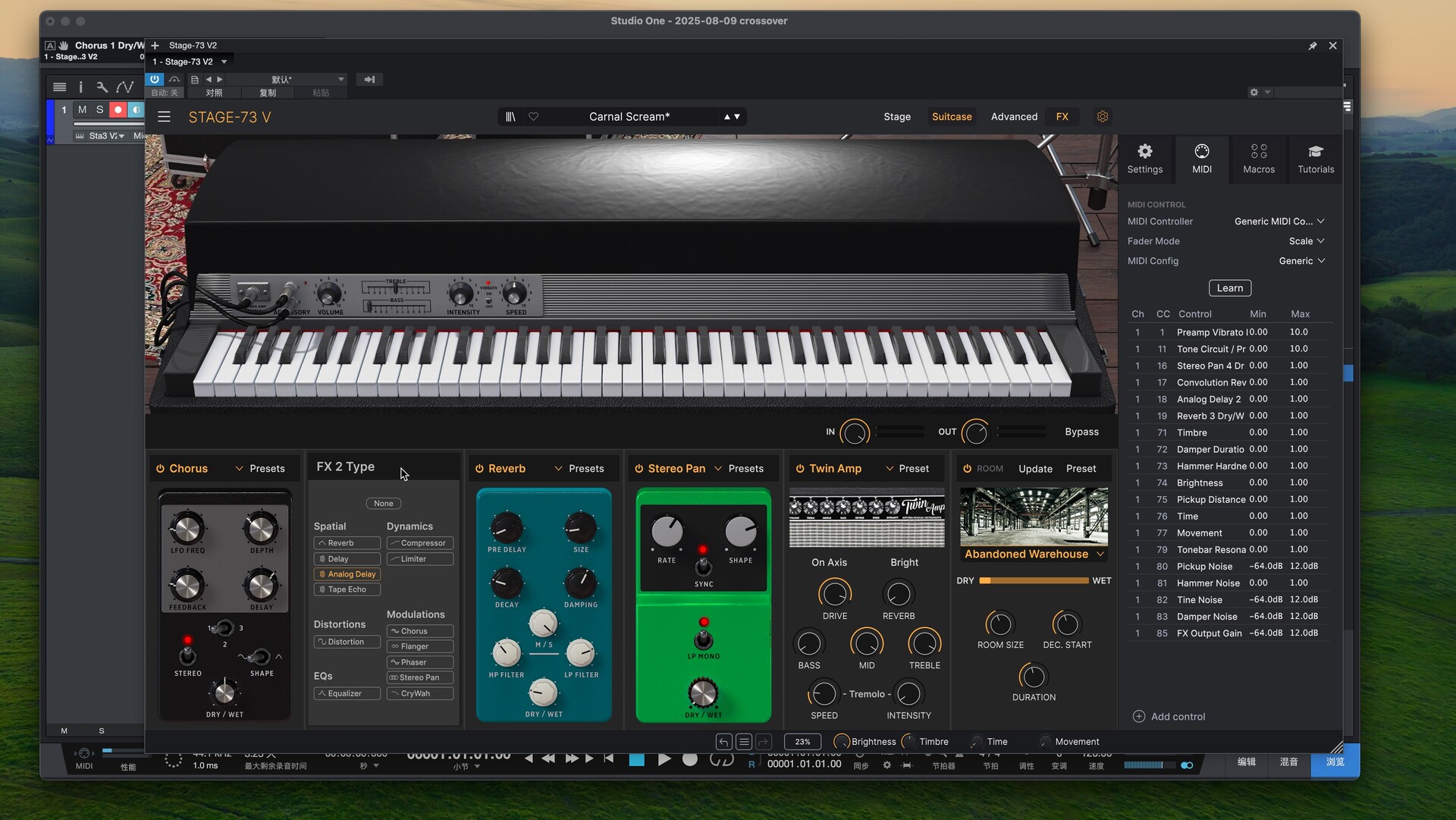Choose Equalizer in EQs list

click(347, 693)
